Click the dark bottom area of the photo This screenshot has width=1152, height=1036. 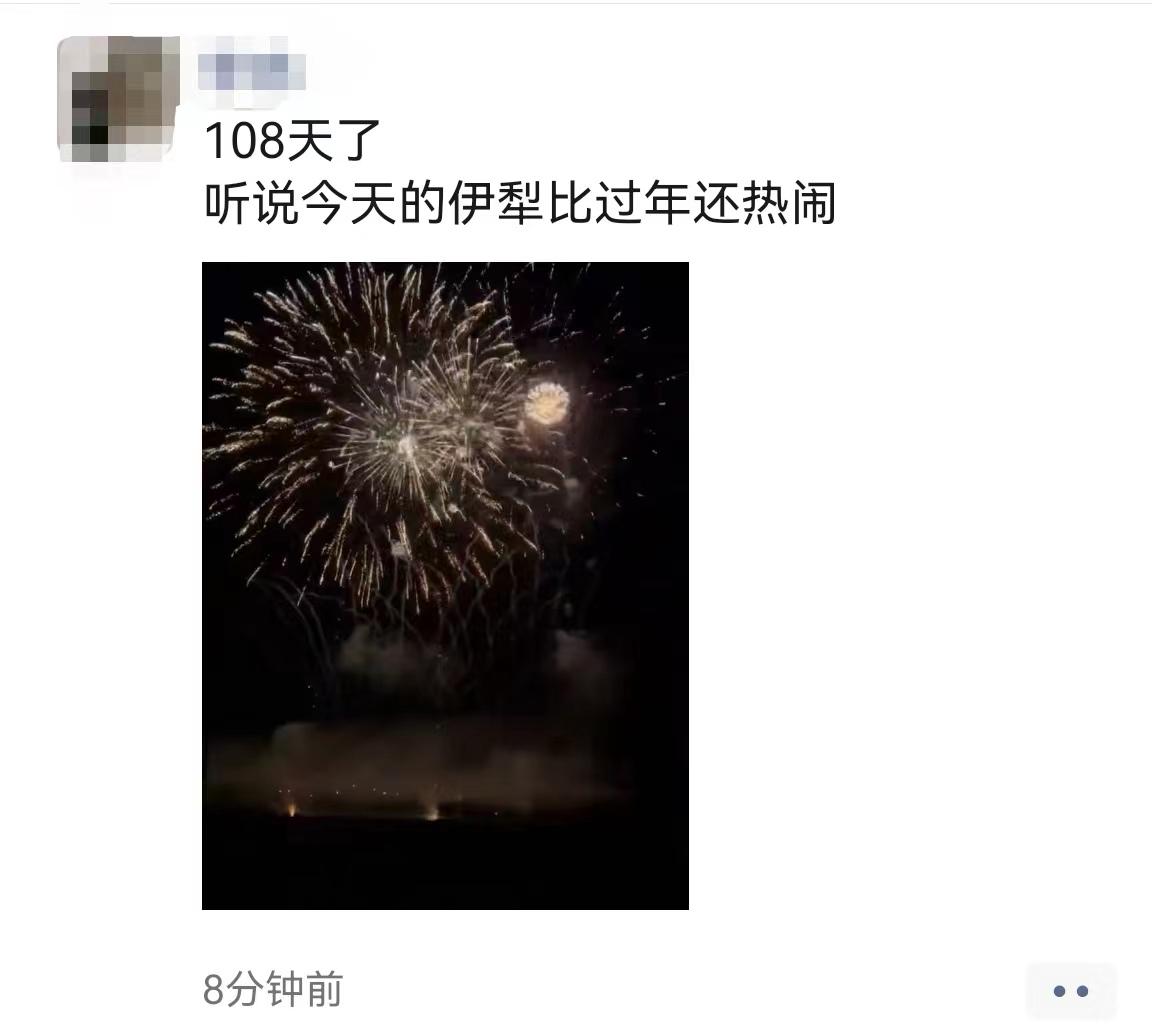pyautogui.click(x=445, y=867)
